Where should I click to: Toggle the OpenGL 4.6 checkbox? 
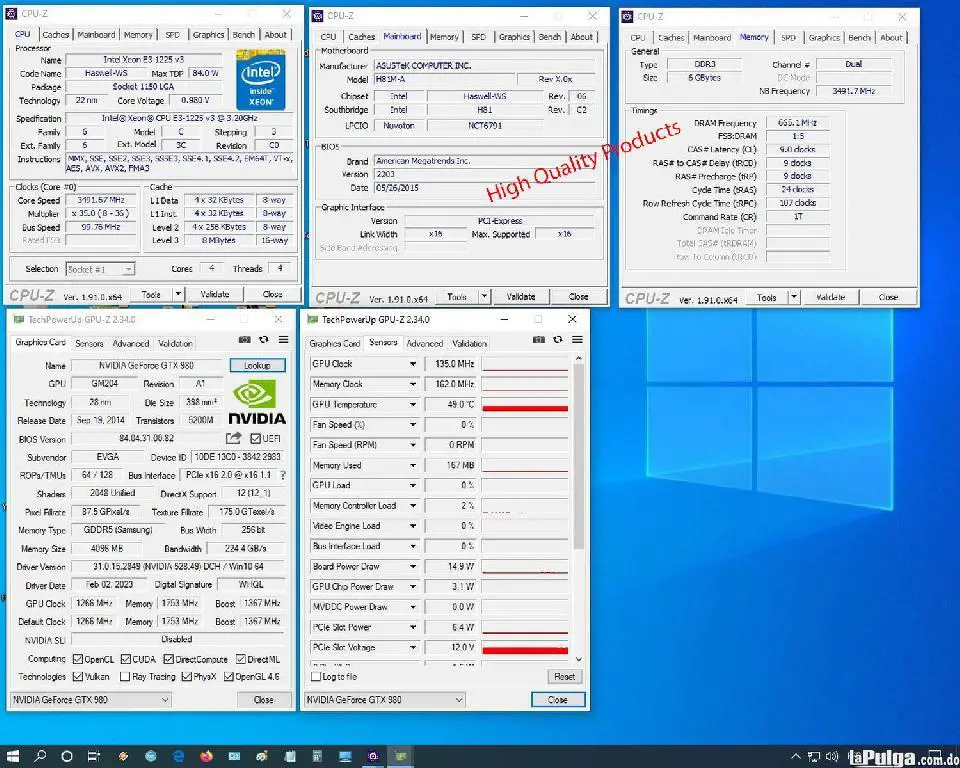(229, 677)
